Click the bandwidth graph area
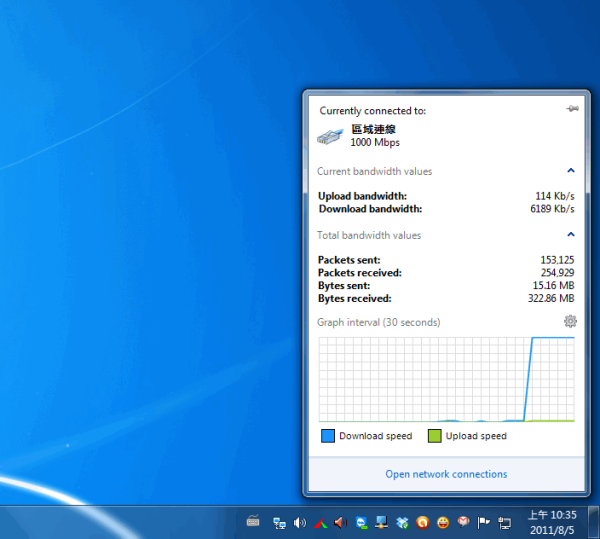This screenshot has width=600, height=539. [x=446, y=379]
